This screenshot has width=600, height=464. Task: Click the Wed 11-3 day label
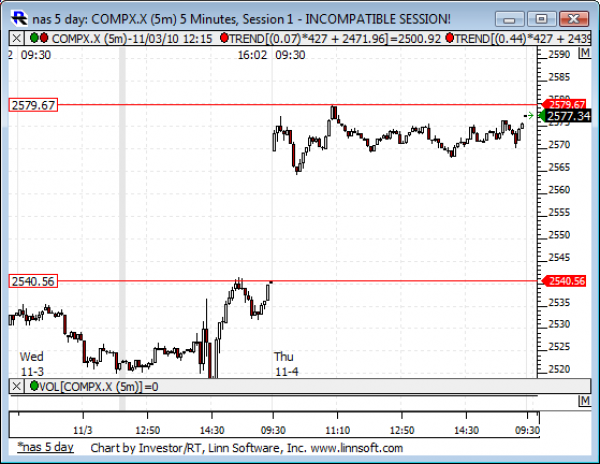click(x=32, y=364)
